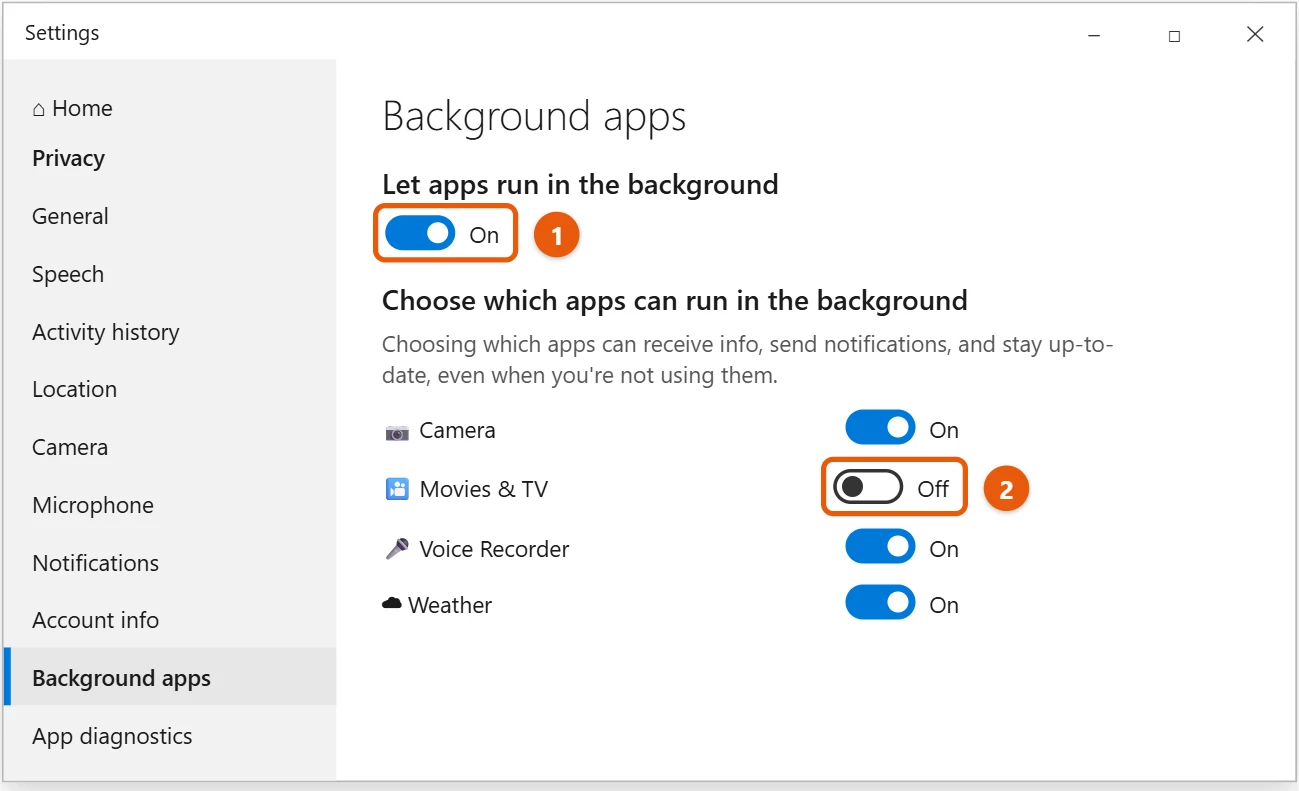The width and height of the screenshot is (1299, 791).
Task: Open Location privacy settings
Action: (170, 389)
